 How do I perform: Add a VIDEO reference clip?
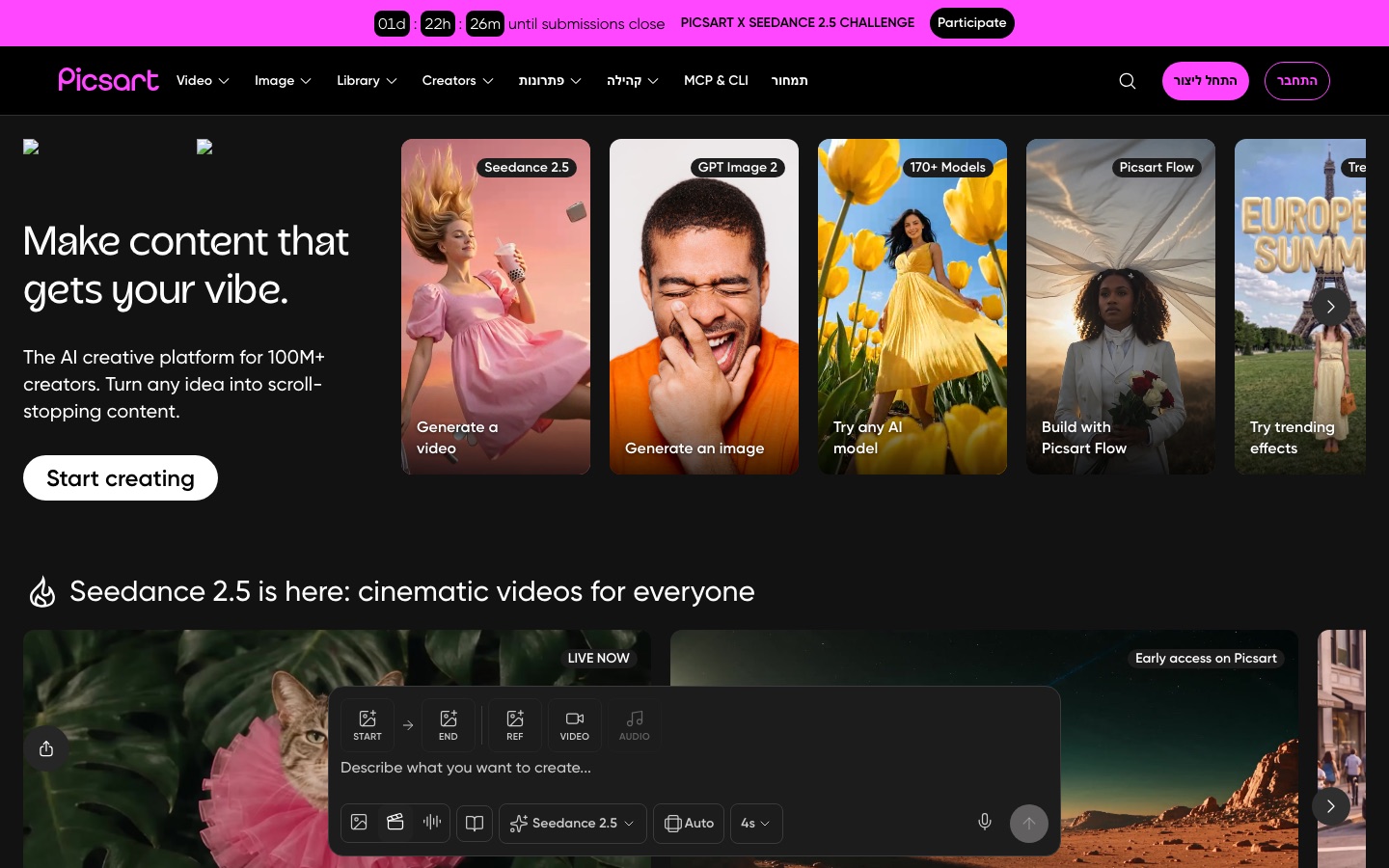click(x=575, y=725)
